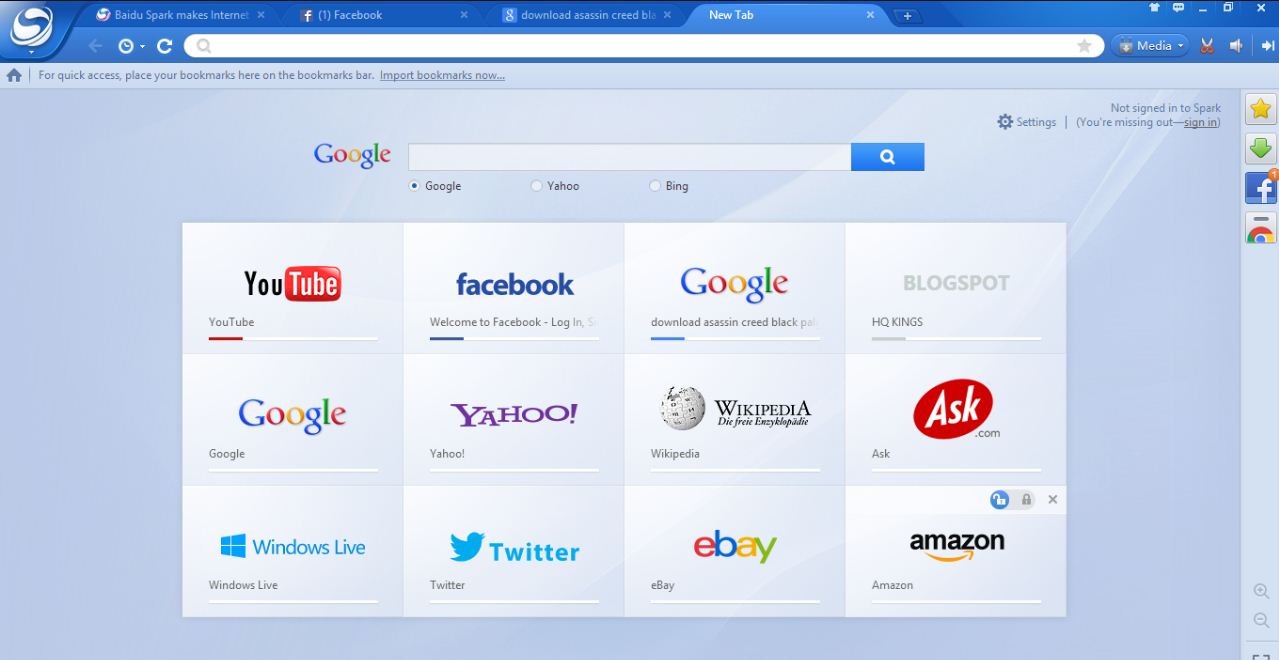
Task: Select the Yahoo search engine radio button
Action: pos(536,186)
